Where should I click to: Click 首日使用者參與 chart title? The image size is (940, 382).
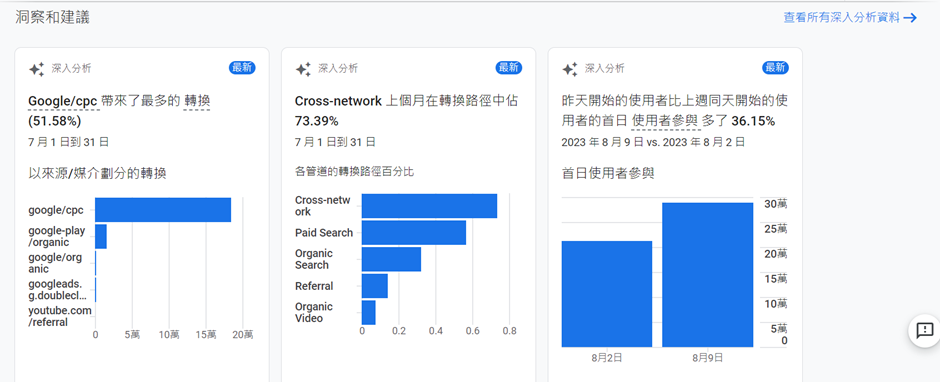point(608,174)
